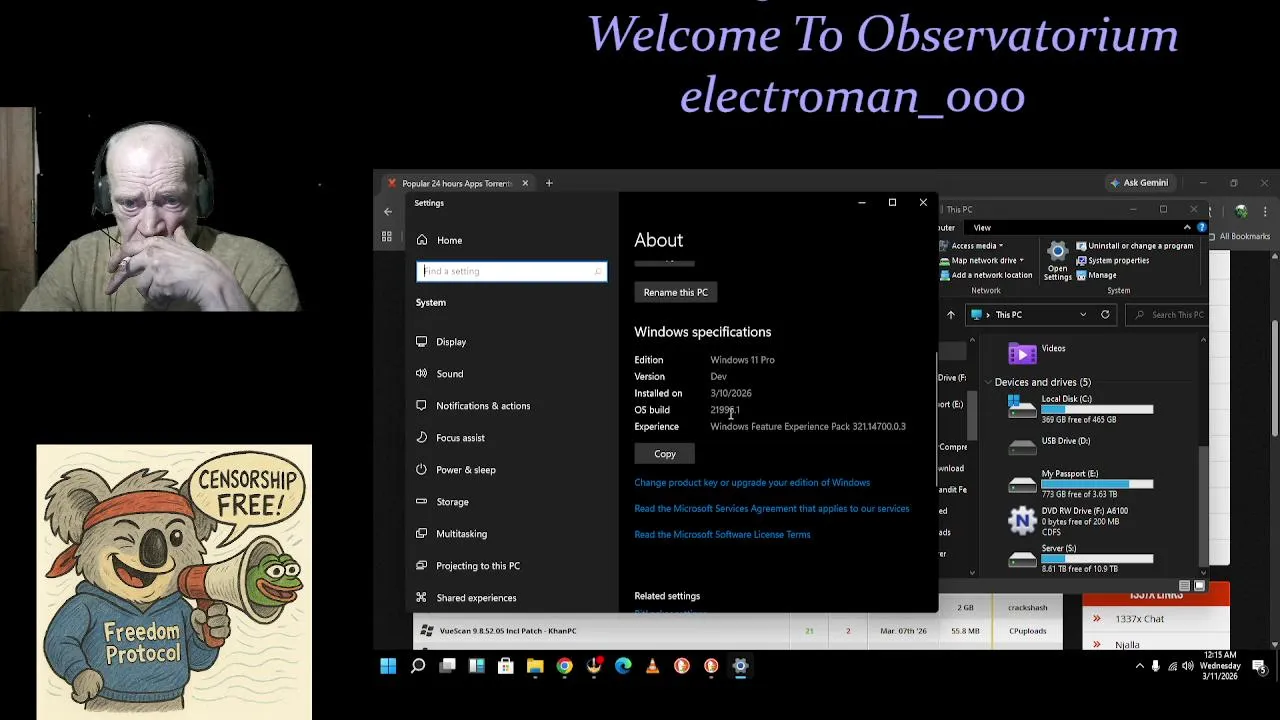Refresh the This PC view

click(1105, 315)
